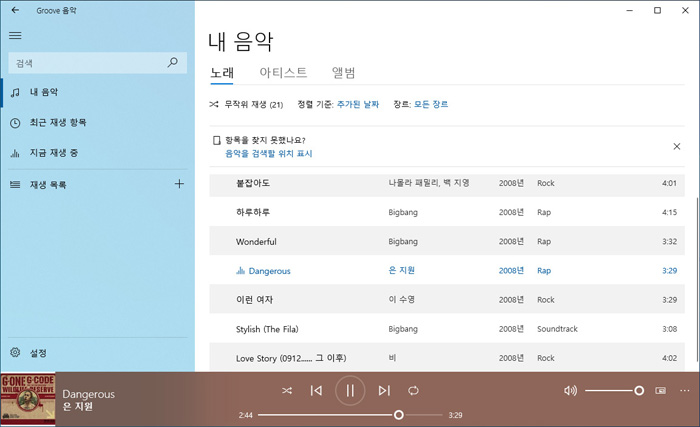700x427 pixels.
Task: Click artist Bigbang in 하루하루 row
Action: tap(403, 213)
